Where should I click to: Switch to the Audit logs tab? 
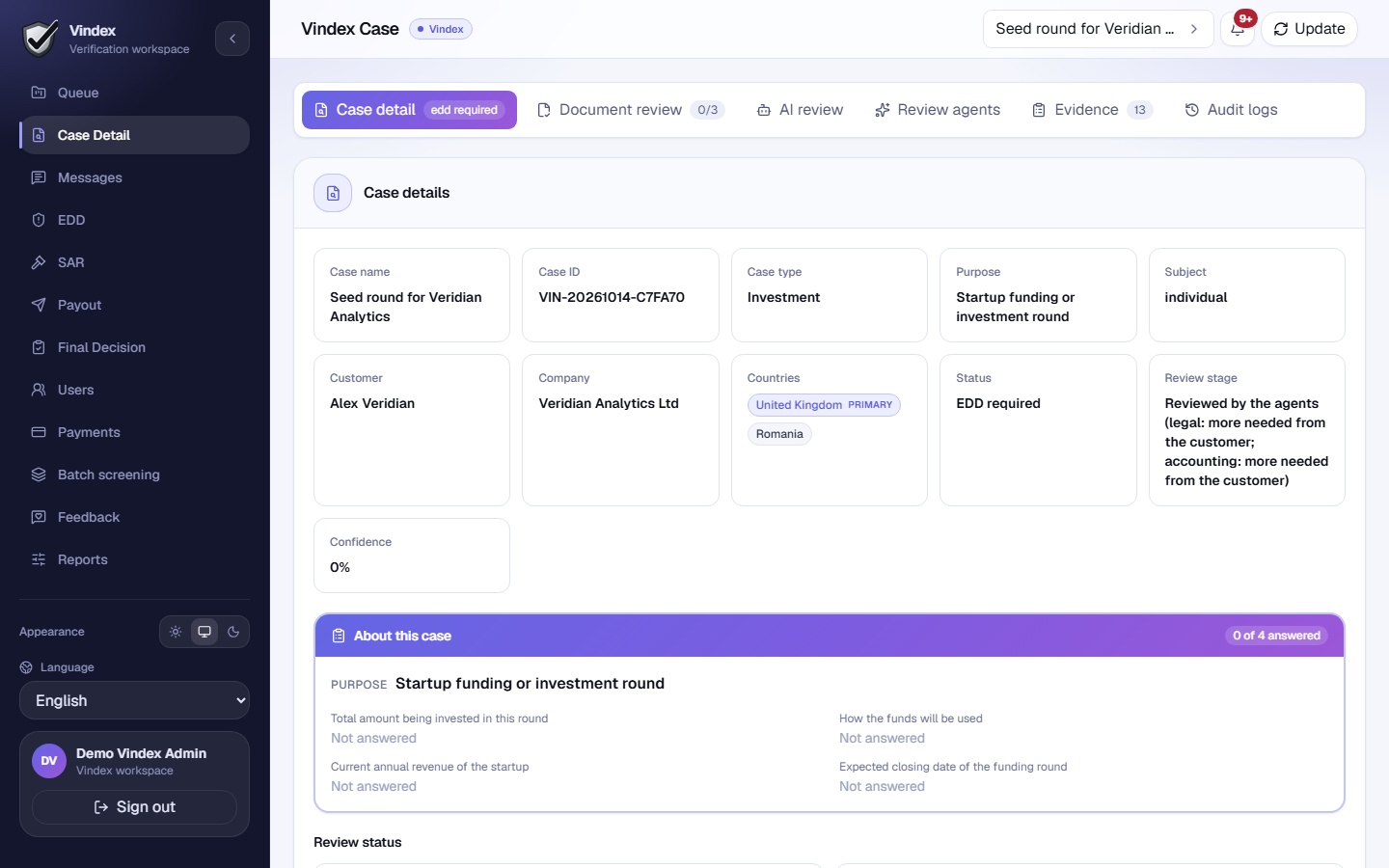tap(1231, 110)
